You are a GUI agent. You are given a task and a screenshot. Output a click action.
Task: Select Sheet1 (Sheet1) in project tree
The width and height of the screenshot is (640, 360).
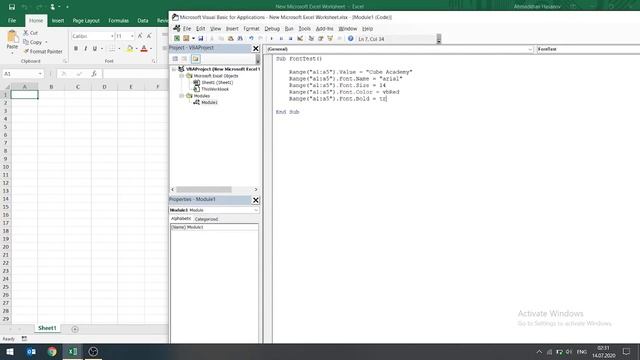coord(217,82)
